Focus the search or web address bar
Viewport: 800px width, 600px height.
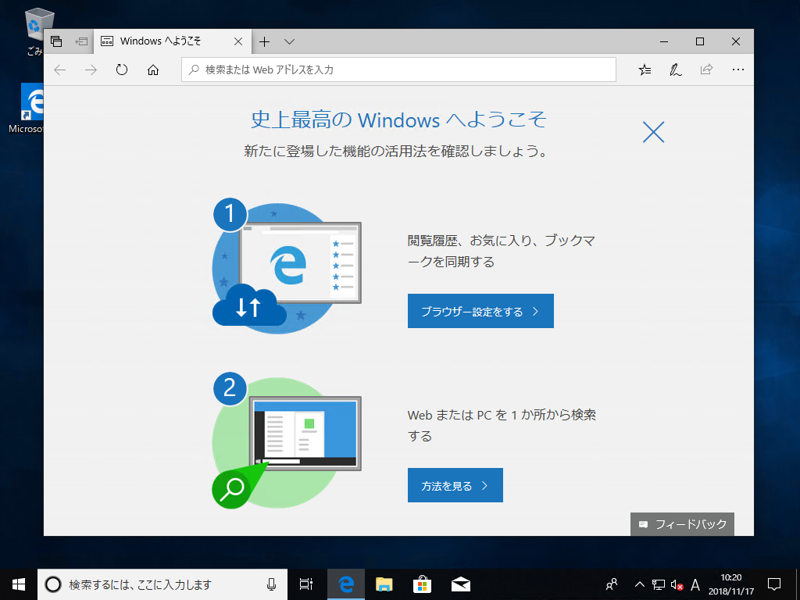click(x=398, y=70)
